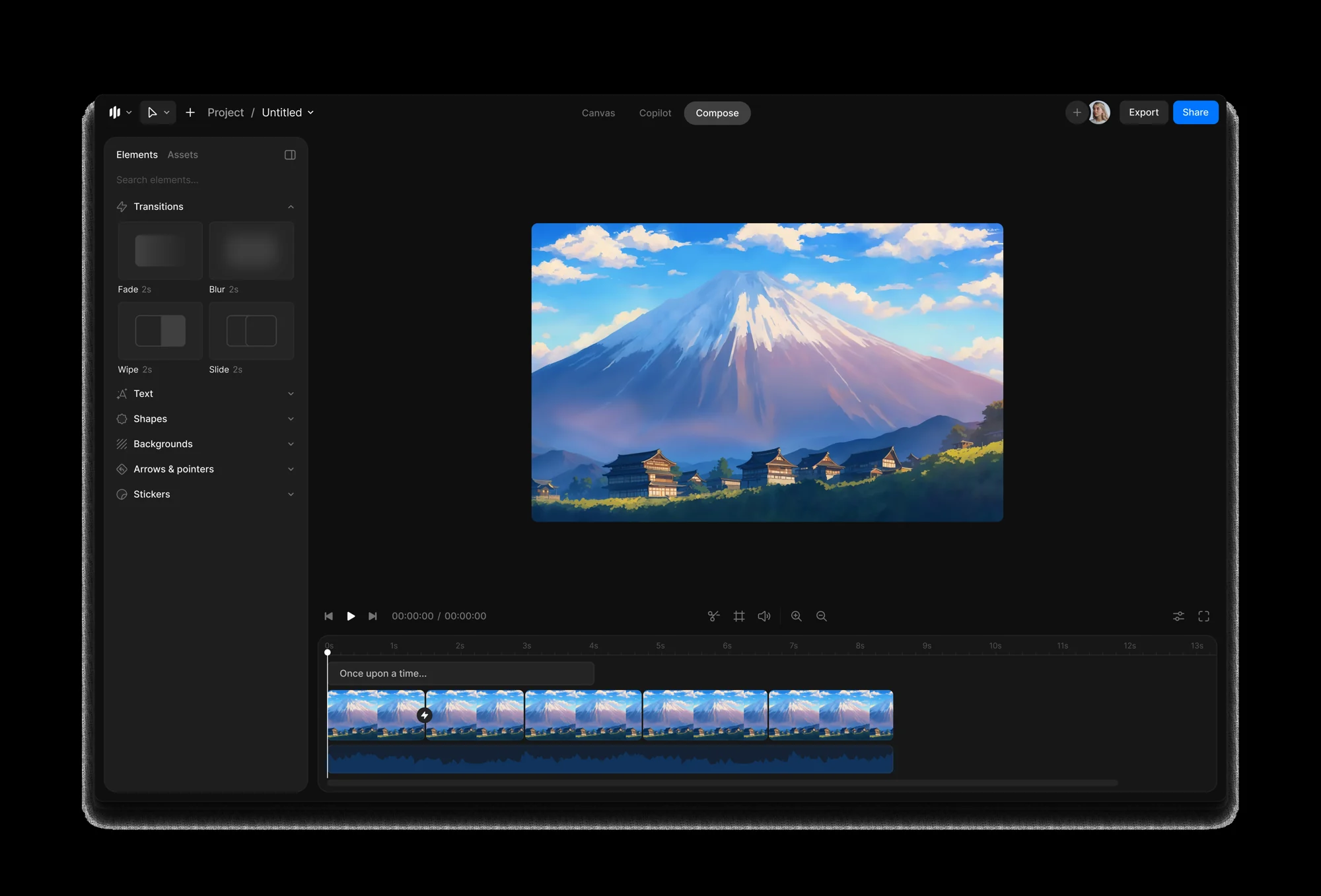Click the Export button

coord(1143,112)
